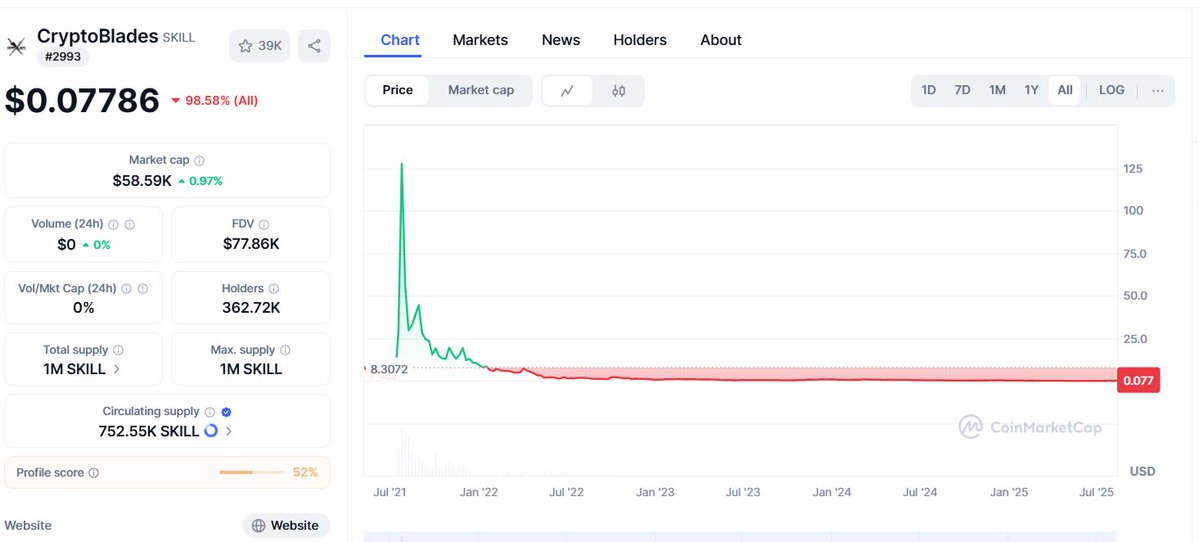Open the Total supply info icon
1199x542 pixels.
118,349
